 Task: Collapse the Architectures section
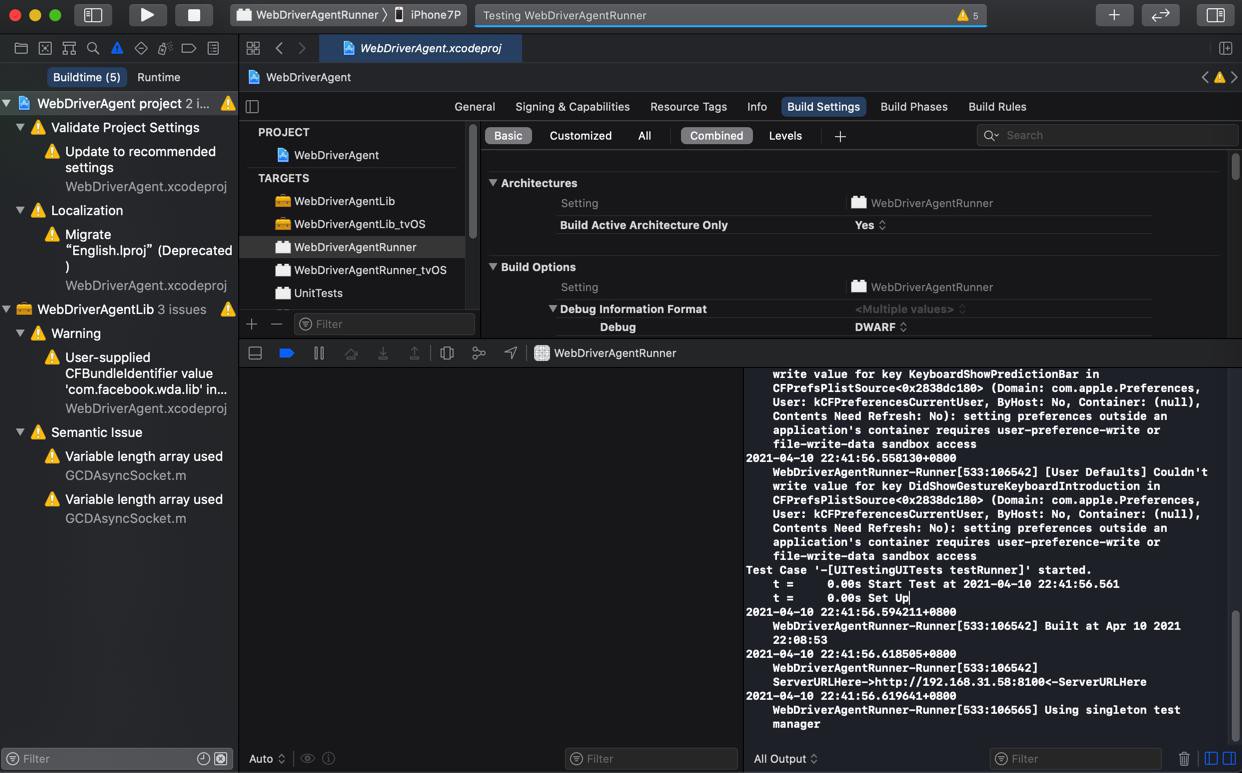(x=493, y=183)
